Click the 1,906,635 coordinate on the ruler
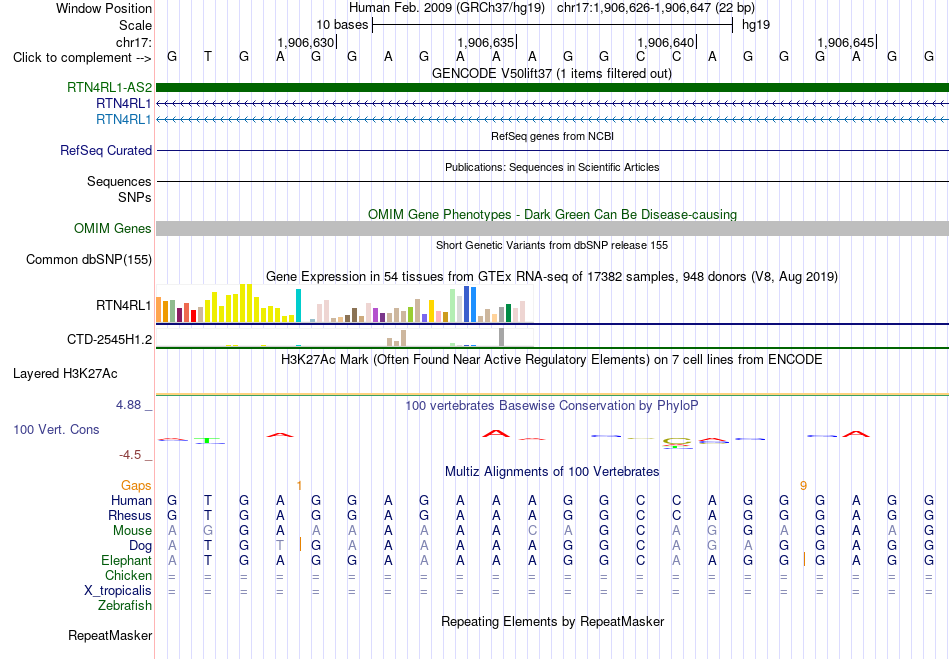This screenshot has height=659, width=950. 486,42
